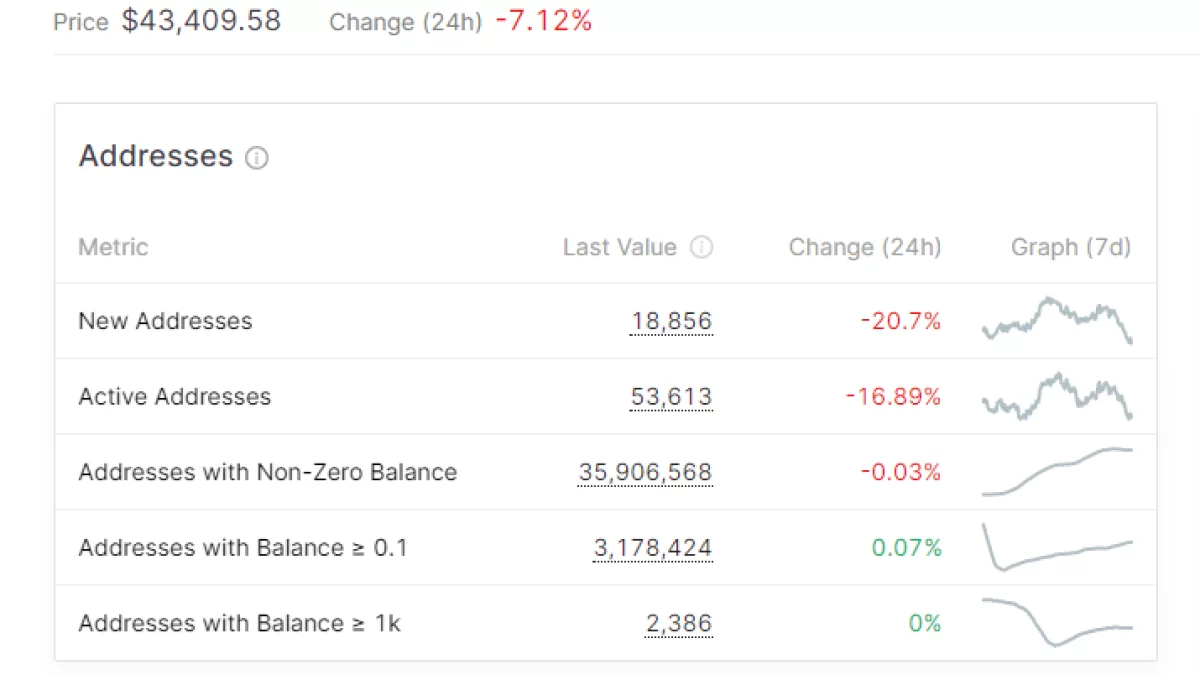Select the New Addresses metric label
The height and width of the screenshot is (675, 1200).
coord(165,321)
